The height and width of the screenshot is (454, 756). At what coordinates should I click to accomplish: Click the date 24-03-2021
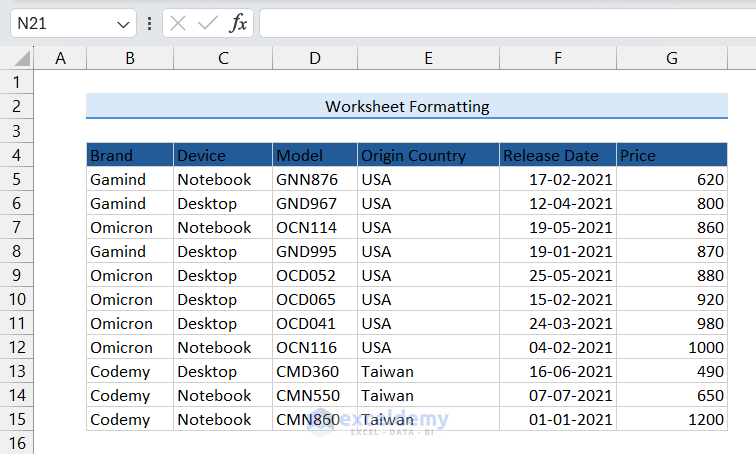tap(558, 323)
